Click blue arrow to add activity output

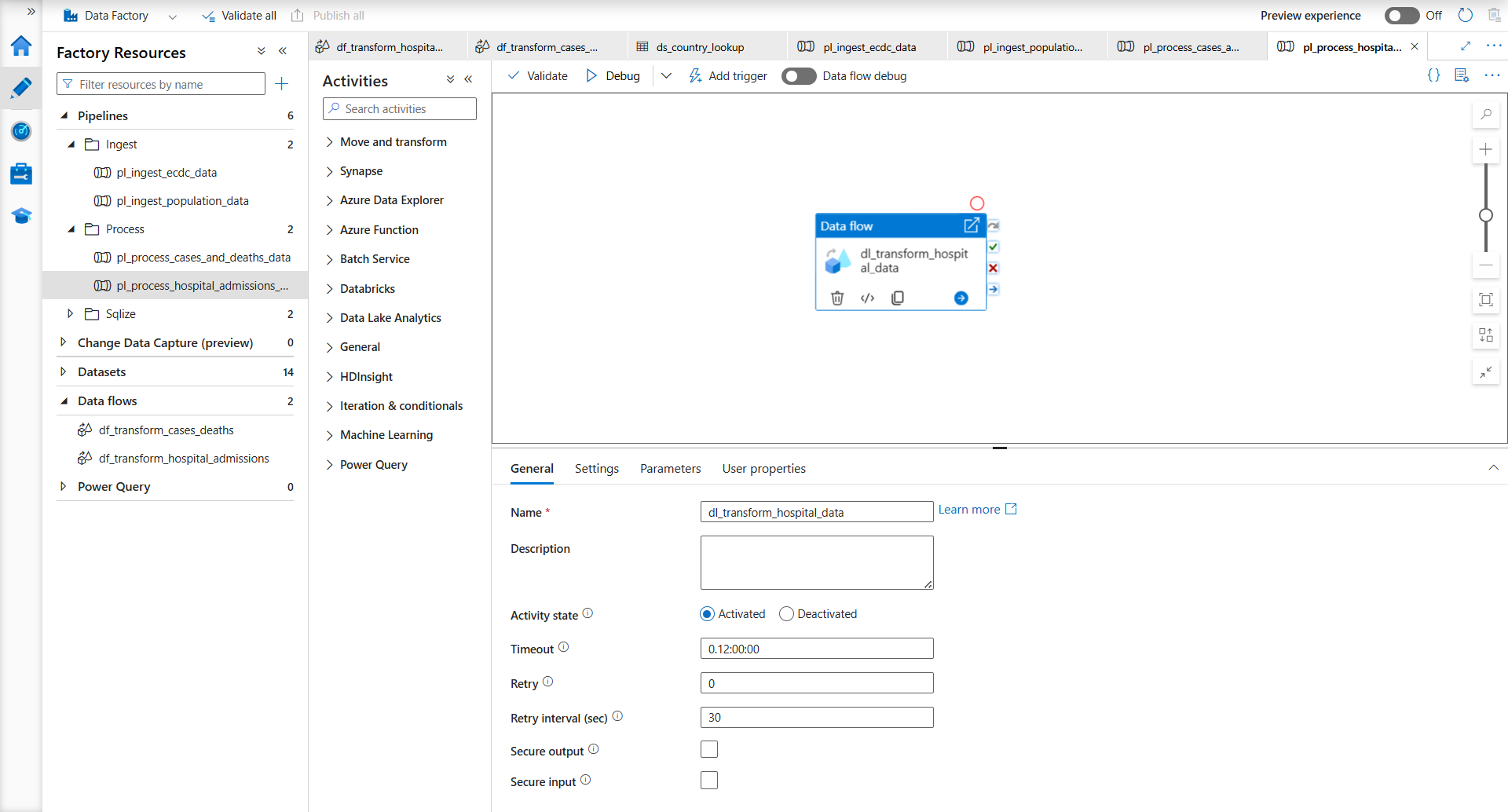(x=961, y=298)
